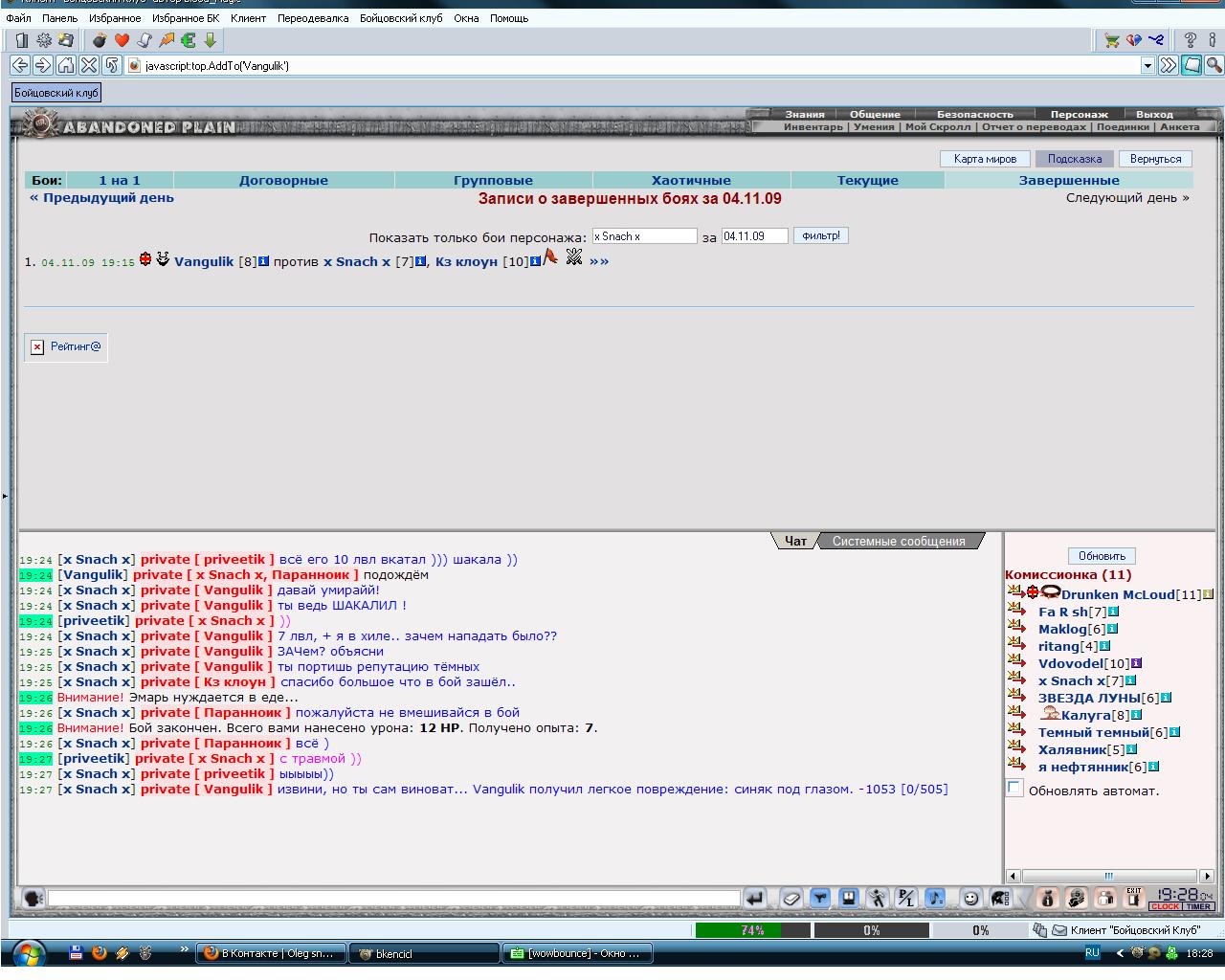Click the green 74% progress bar
Viewport: 1225px width, 980px height.
tap(752, 929)
